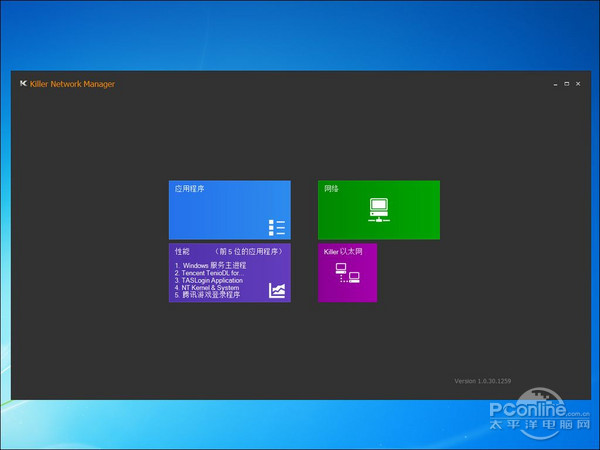The width and height of the screenshot is (600, 450).
Task: Click the linked-computers icon on the Killer 以太网 tile
Action: click(x=347, y=273)
